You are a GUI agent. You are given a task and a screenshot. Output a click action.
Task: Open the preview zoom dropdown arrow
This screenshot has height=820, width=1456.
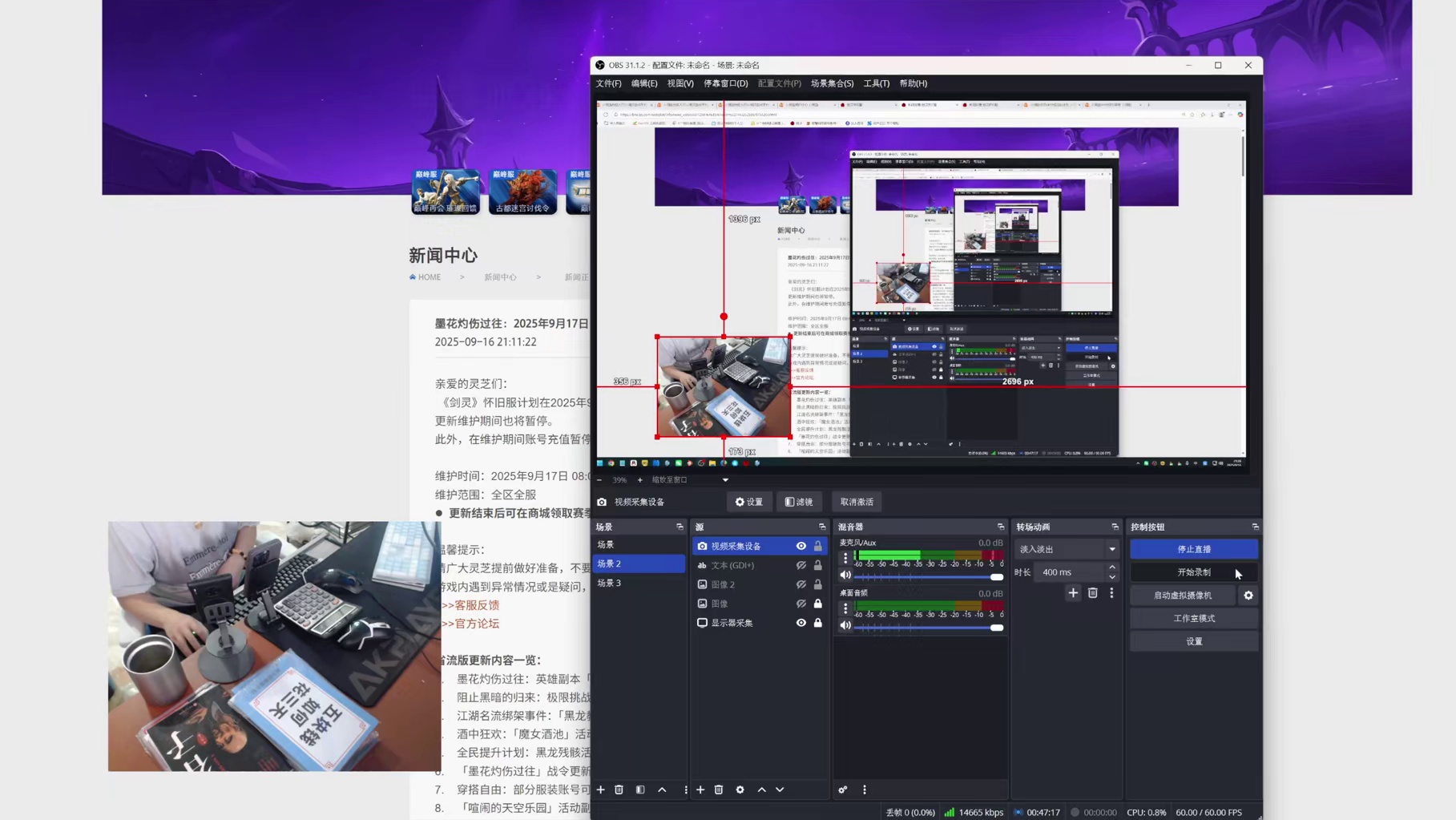(725, 479)
